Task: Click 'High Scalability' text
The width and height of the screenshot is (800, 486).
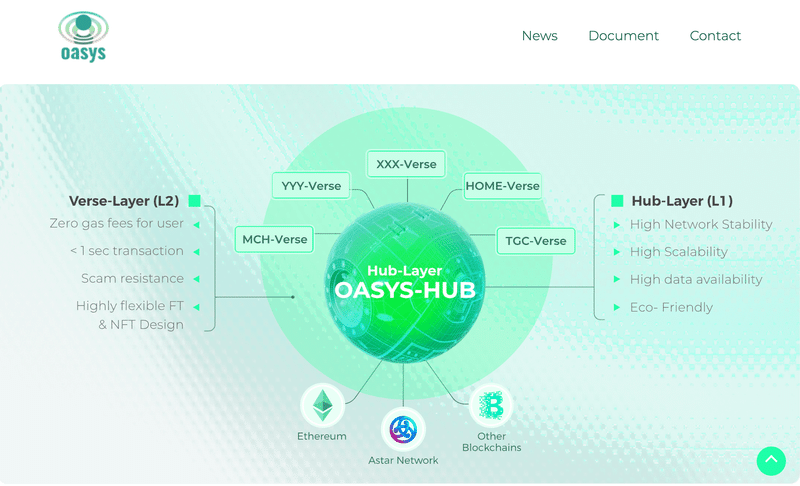Action: tap(679, 252)
